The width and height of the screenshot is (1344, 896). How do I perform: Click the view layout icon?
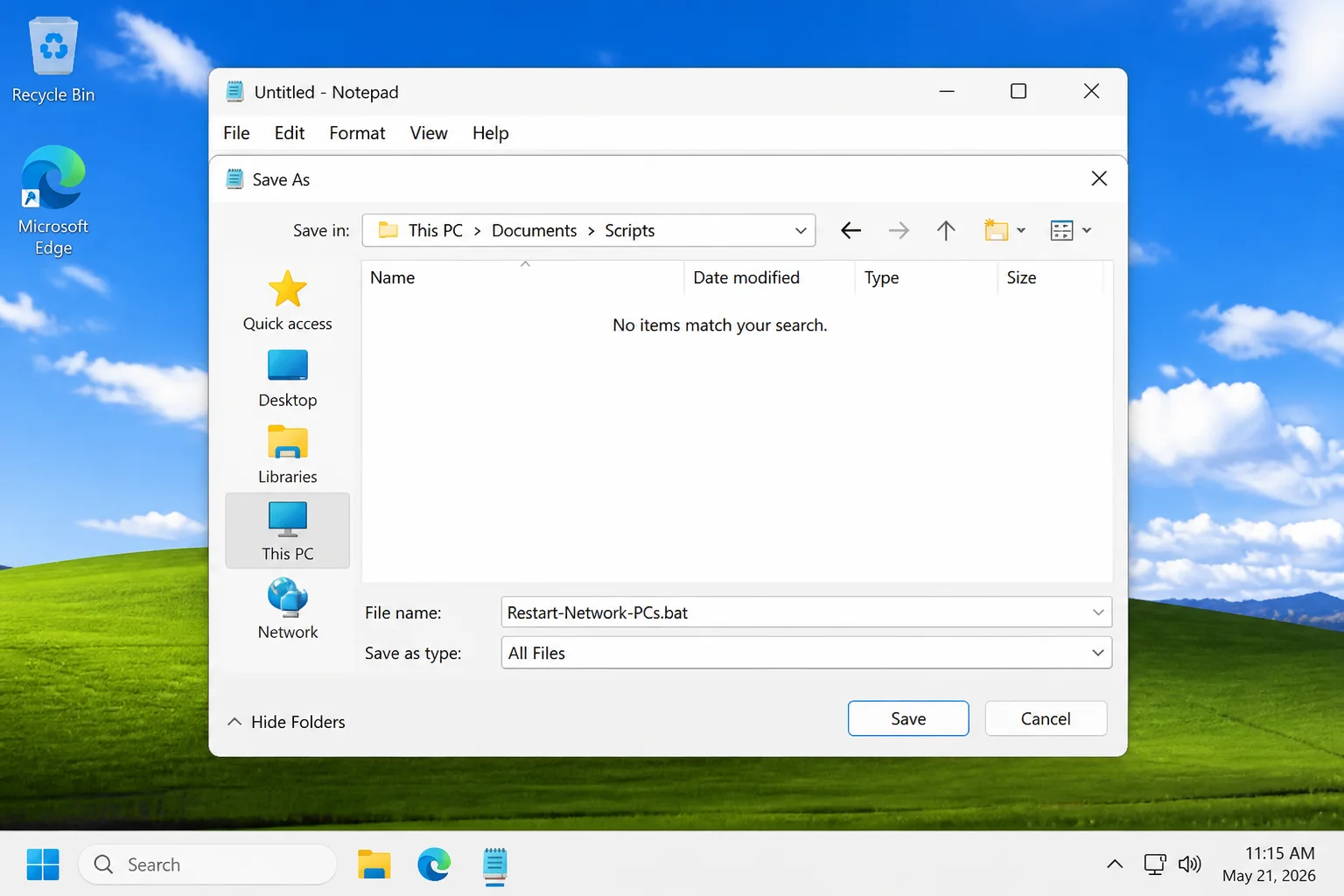[x=1061, y=231]
